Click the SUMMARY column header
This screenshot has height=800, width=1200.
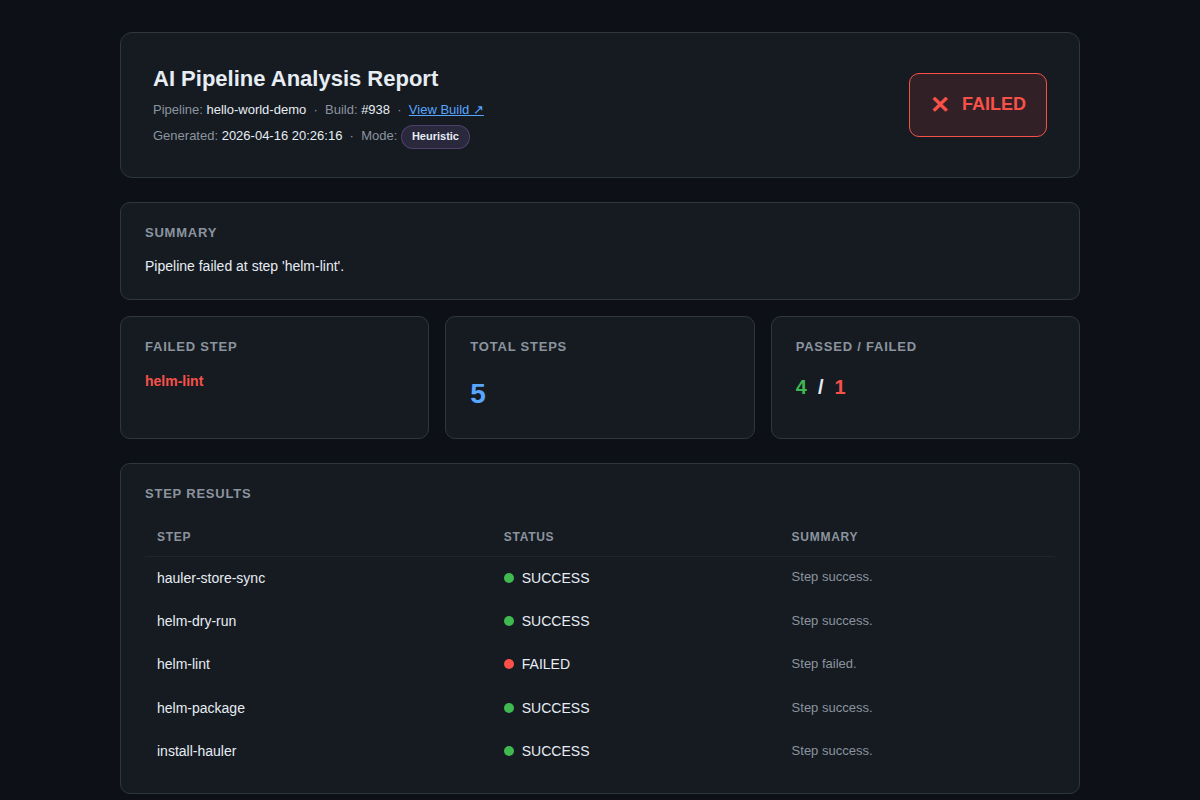825,537
